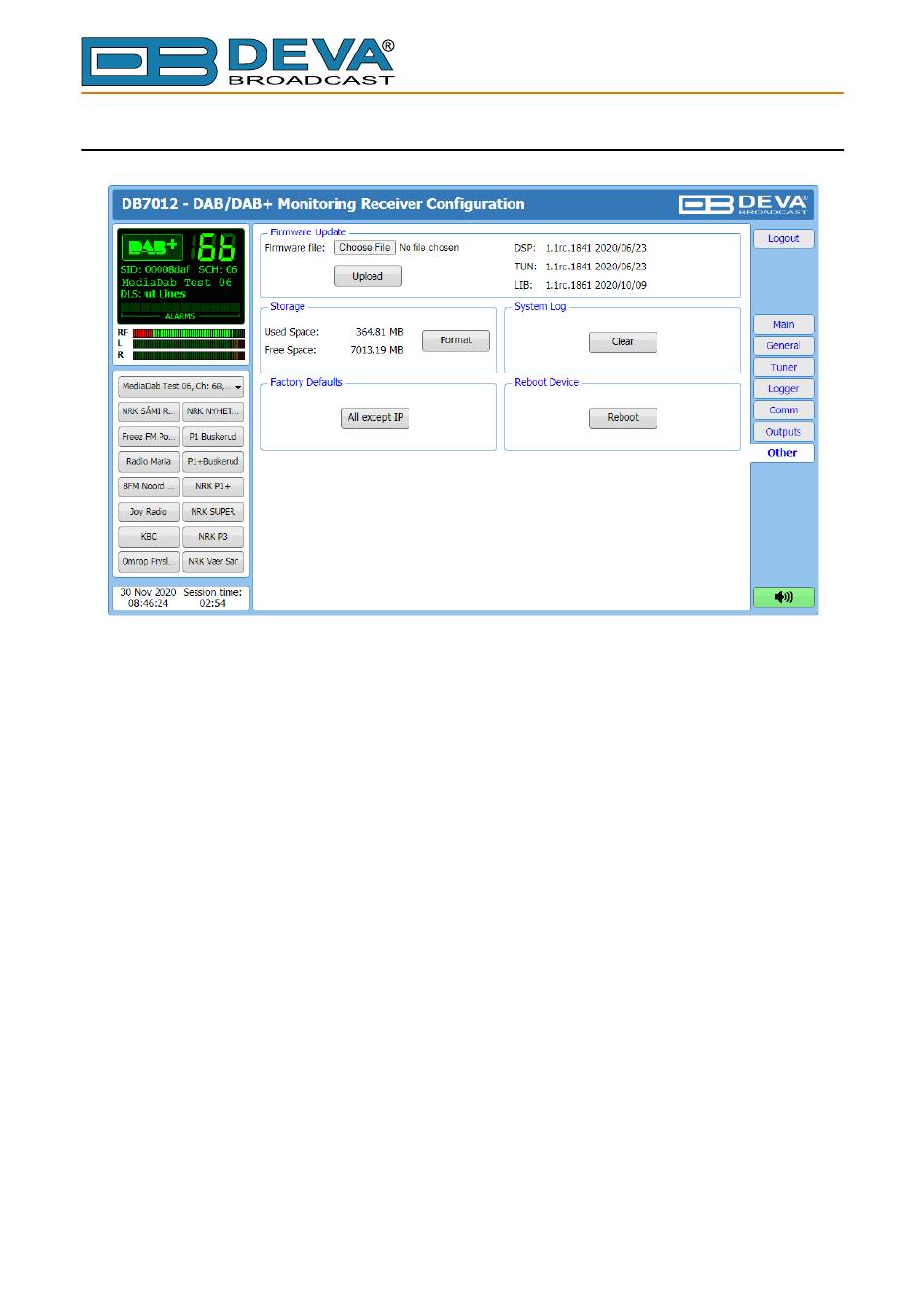
Task: Open the Main tab
Action: (x=783, y=325)
